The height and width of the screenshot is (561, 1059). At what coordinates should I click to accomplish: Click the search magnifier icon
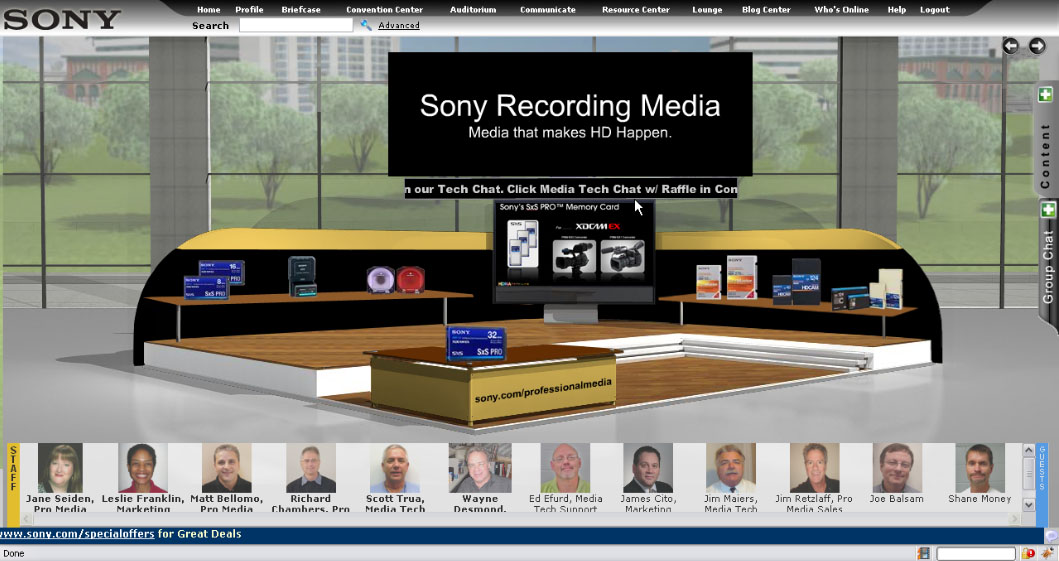click(x=365, y=25)
